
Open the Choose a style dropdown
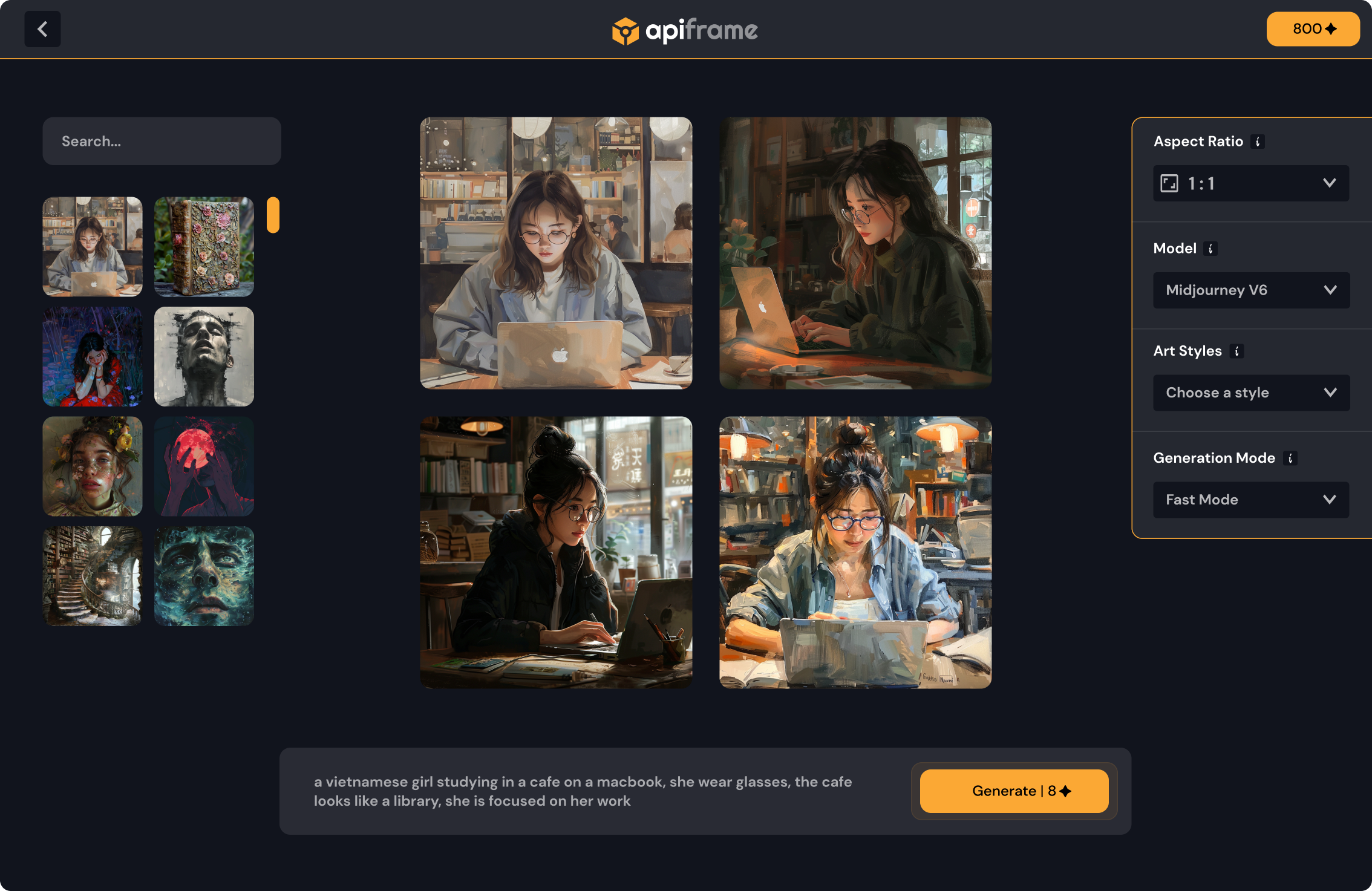pyautogui.click(x=1251, y=393)
